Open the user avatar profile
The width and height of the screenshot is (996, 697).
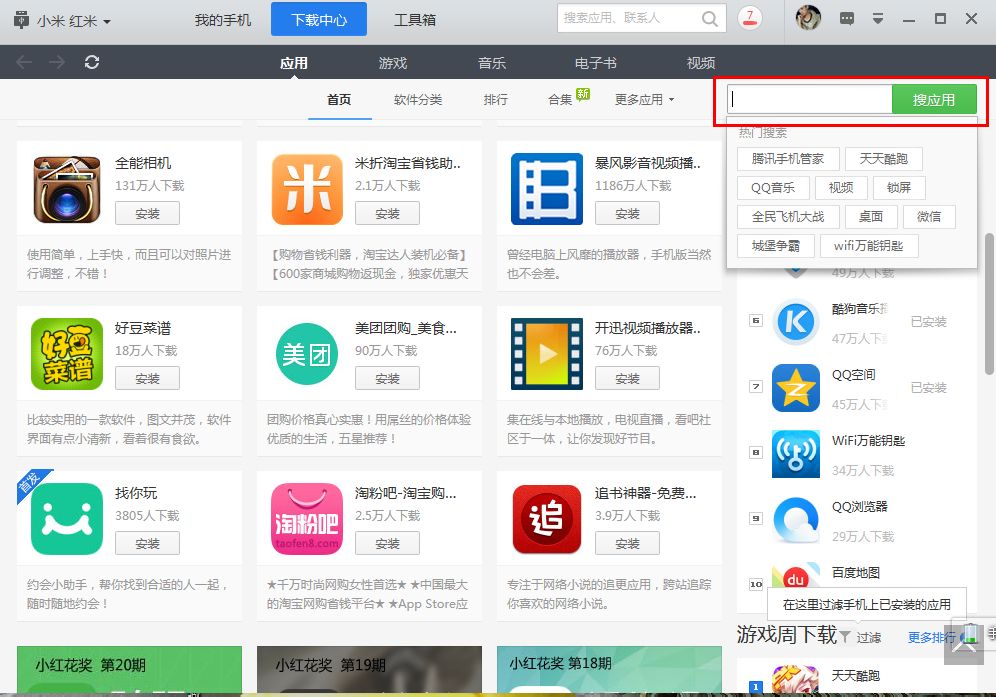[x=808, y=18]
